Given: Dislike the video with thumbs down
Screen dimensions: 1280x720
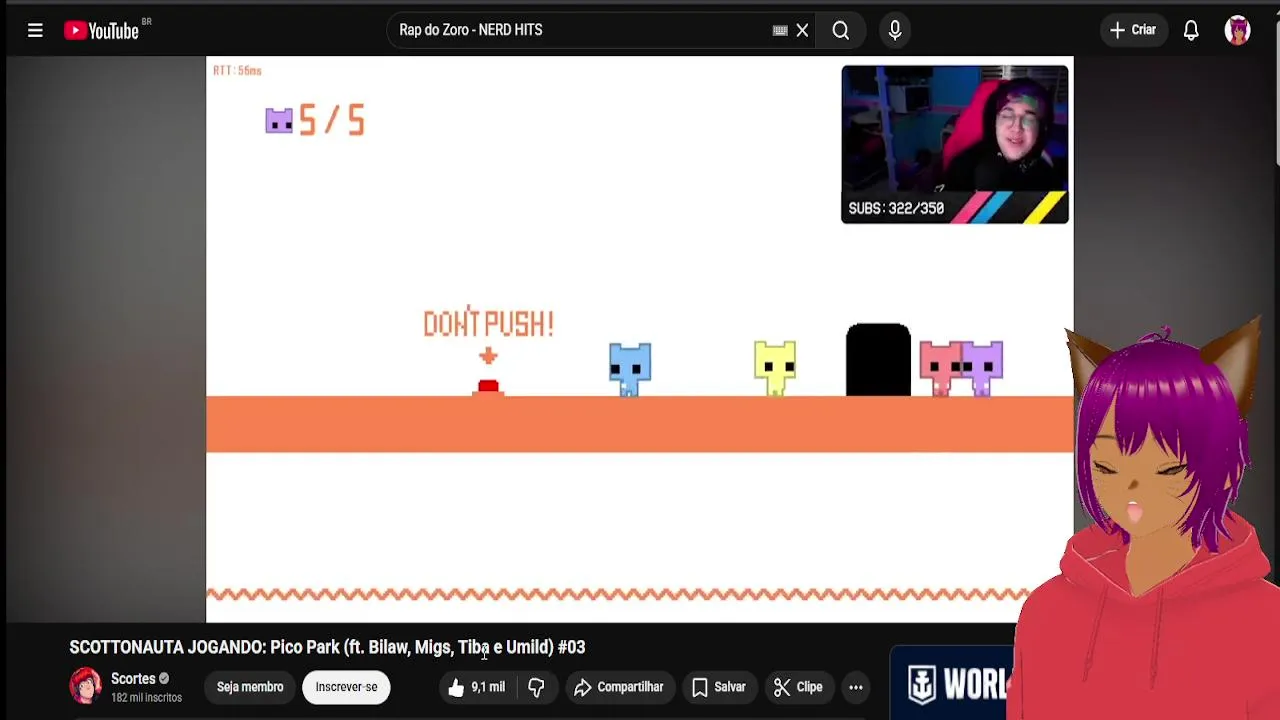Looking at the screenshot, I should tap(536, 687).
